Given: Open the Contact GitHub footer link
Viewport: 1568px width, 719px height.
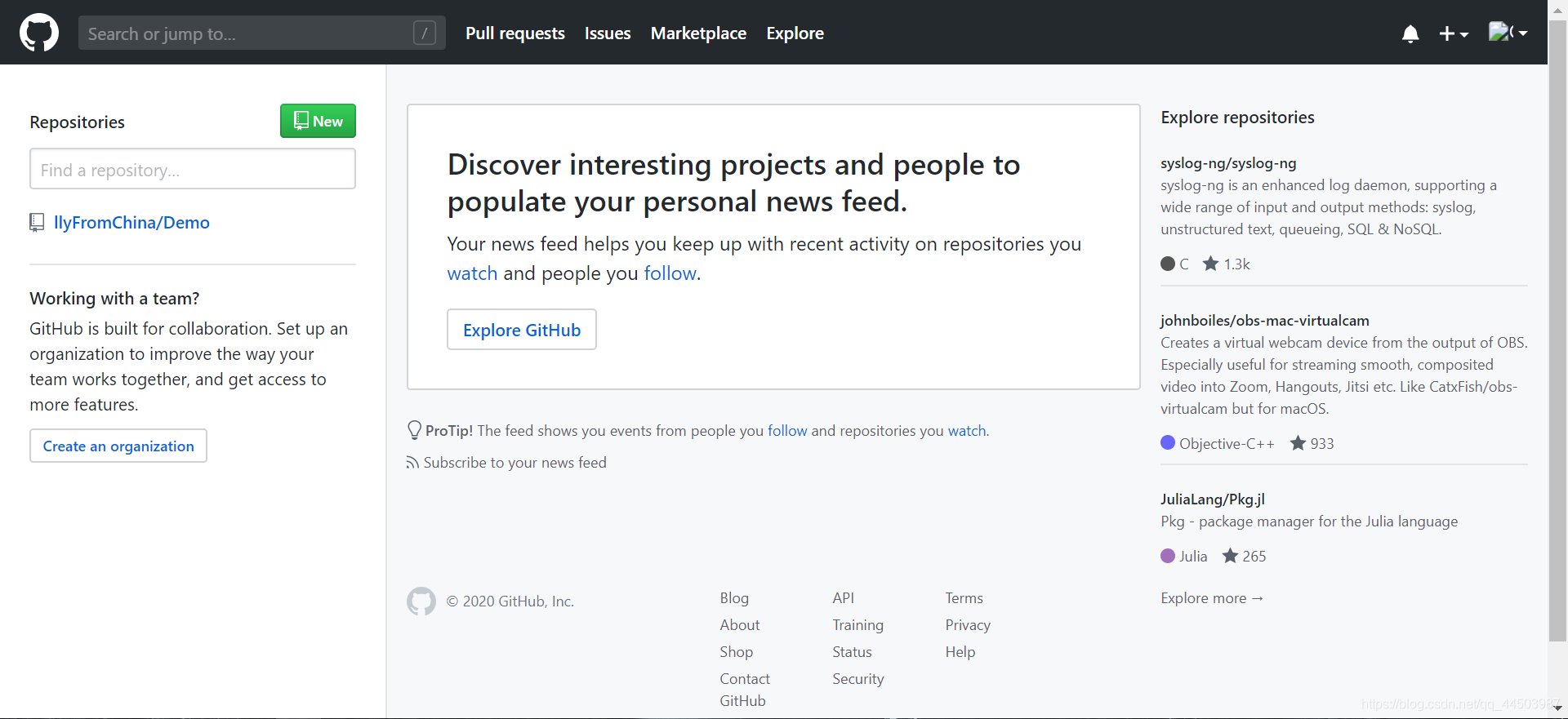Looking at the screenshot, I should (745, 690).
